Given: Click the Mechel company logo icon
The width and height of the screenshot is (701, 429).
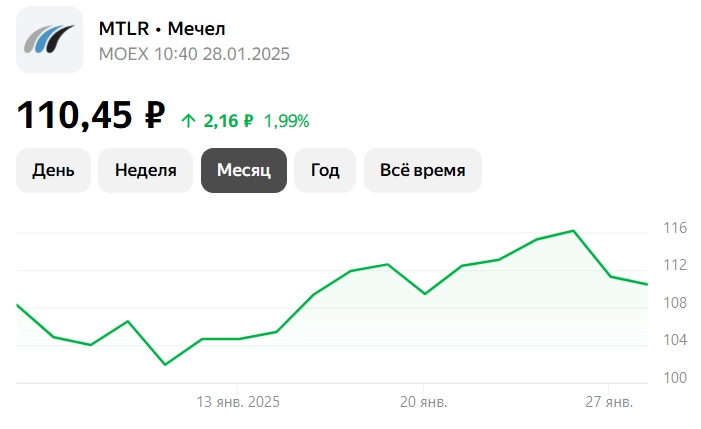Looking at the screenshot, I should (x=49, y=40).
